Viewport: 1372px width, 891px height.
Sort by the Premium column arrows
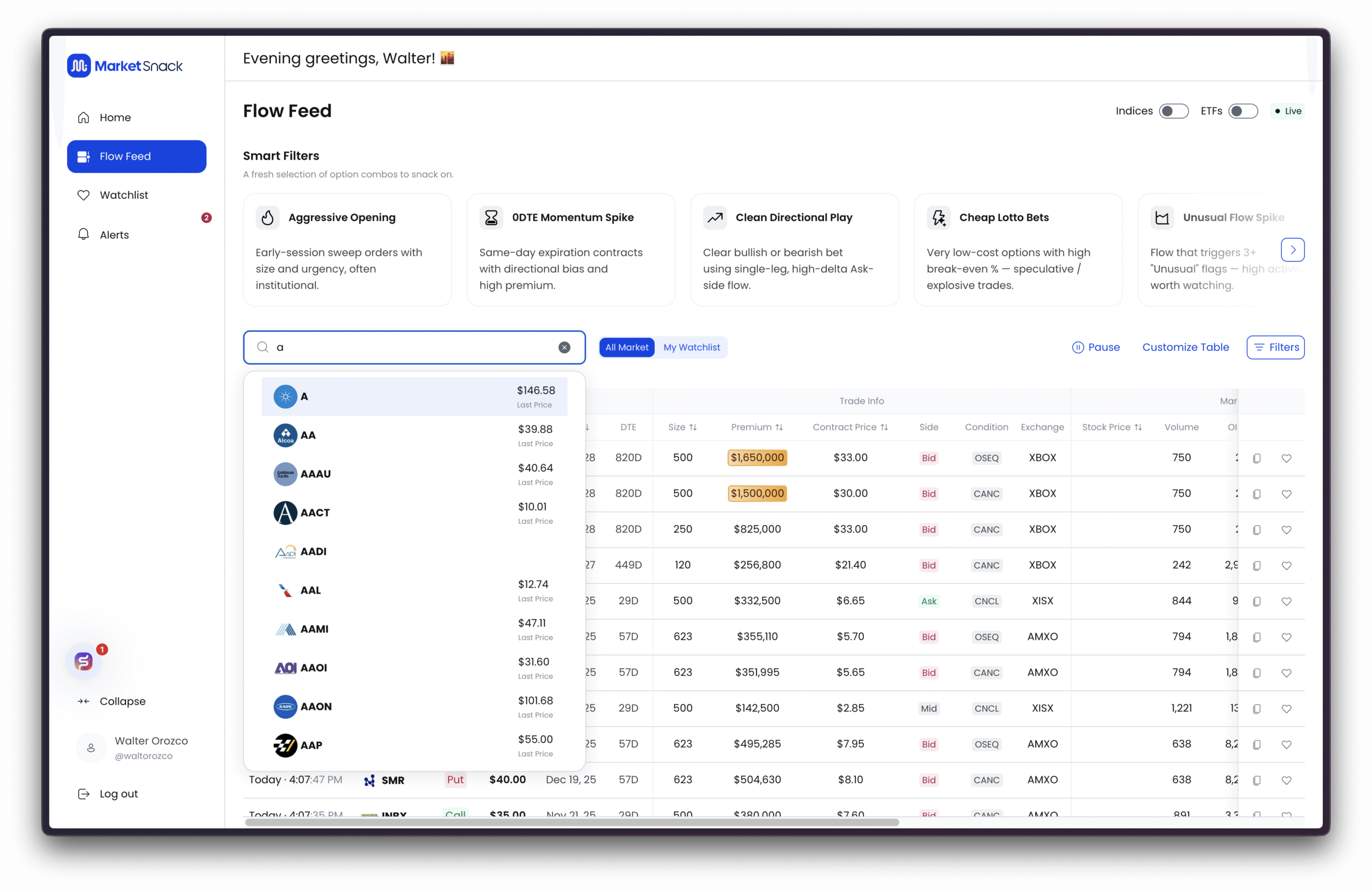point(779,427)
